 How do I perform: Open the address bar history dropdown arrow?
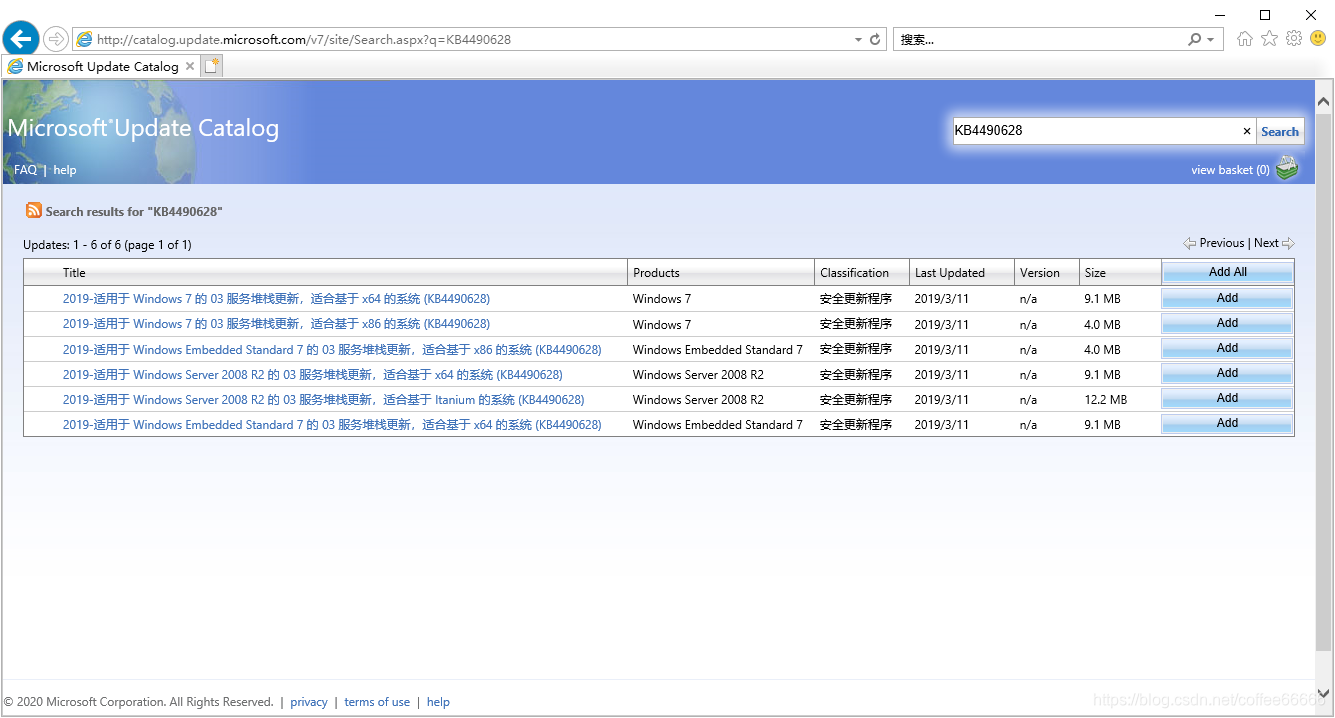pos(858,40)
